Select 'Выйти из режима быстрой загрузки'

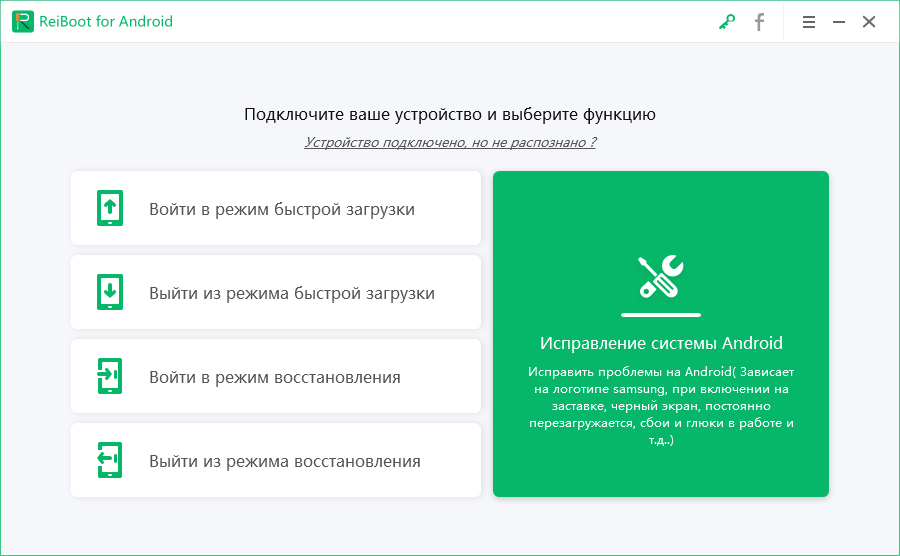pos(276,292)
